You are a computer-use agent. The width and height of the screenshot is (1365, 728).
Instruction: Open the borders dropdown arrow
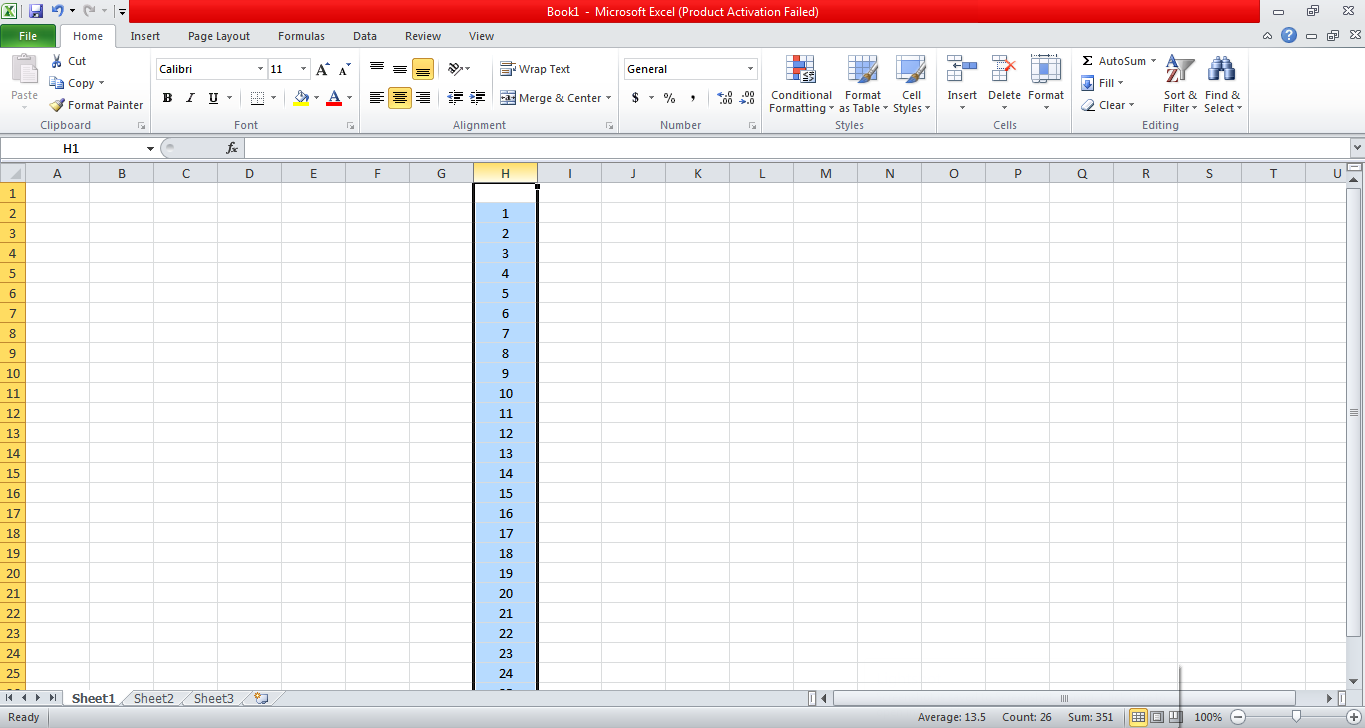click(x=274, y=98)
